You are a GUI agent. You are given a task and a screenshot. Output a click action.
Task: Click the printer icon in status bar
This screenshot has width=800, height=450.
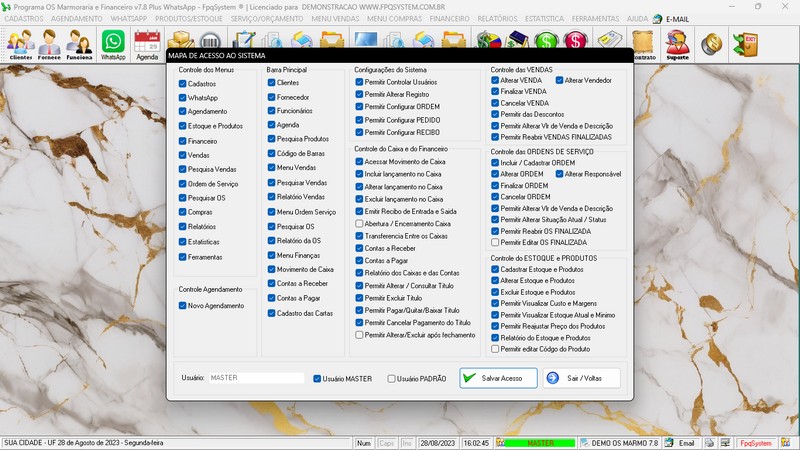coord(710,443)
